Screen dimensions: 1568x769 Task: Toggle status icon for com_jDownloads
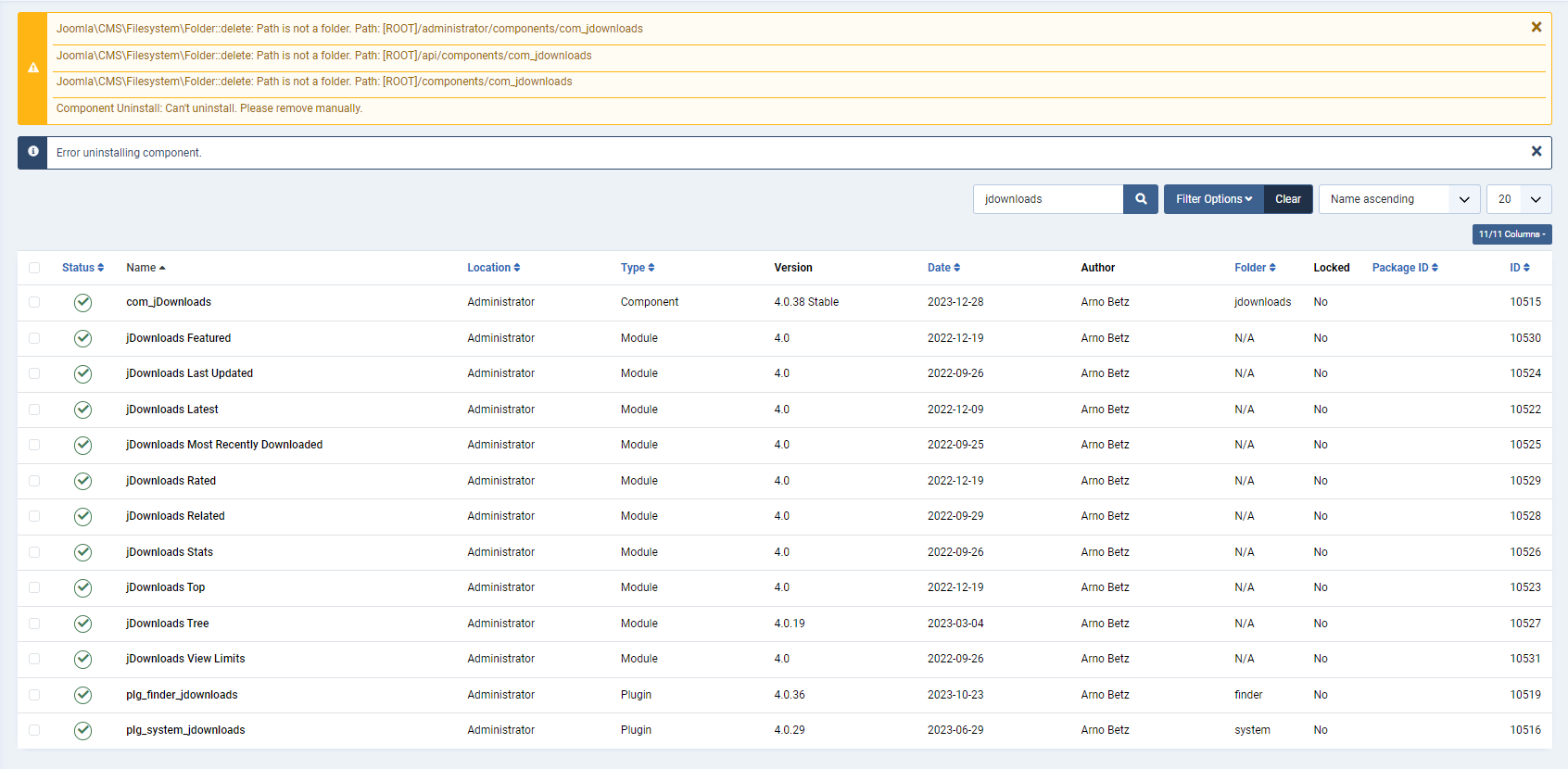coord(82,302)
